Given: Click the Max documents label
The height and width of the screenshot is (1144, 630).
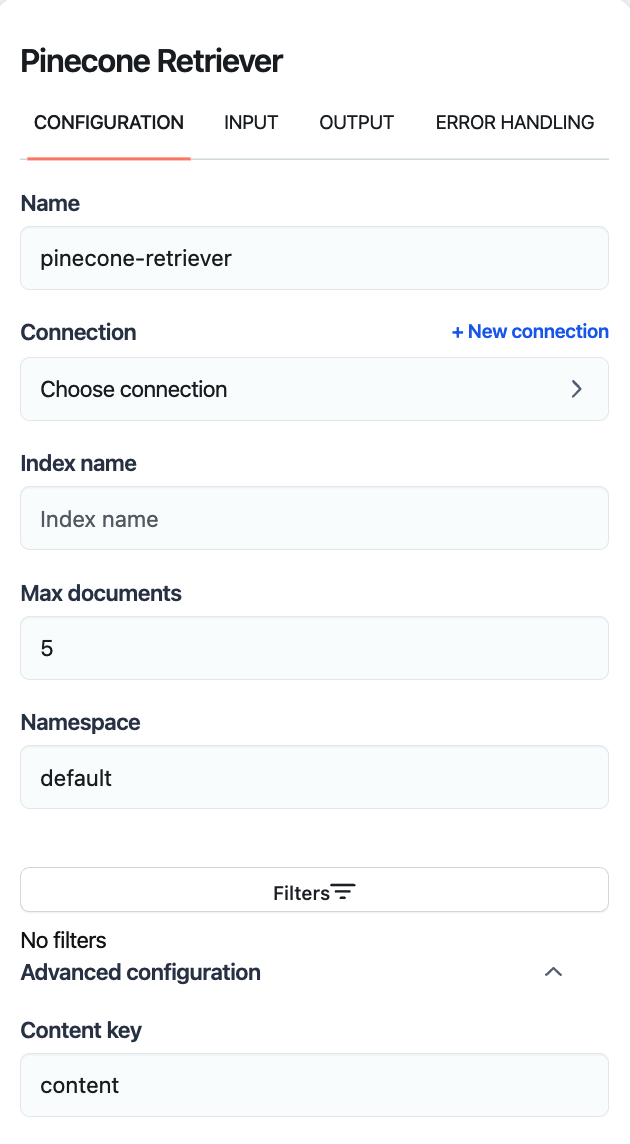Looking at the screenshot, I should click(x=101, y=593).
